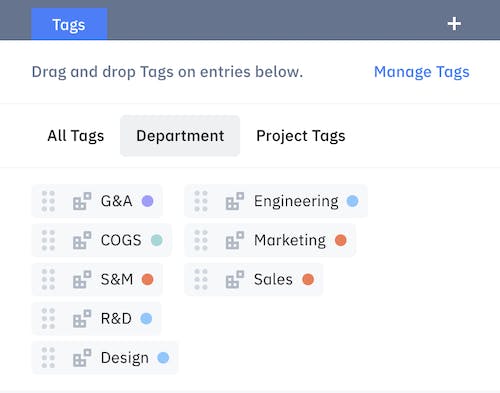Click the drag handle on Sales tag
This screenshot has width=500, height=393.
point(201,279)
